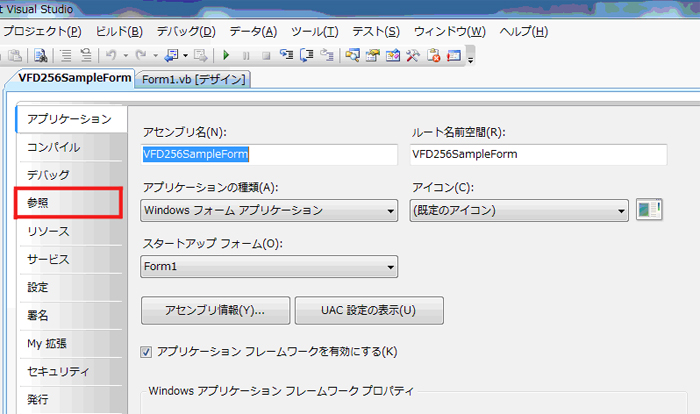Toggle the application framework enable checkbox
Image resolution: width=700 pixels, height=414 pixels.
[146, 352]
